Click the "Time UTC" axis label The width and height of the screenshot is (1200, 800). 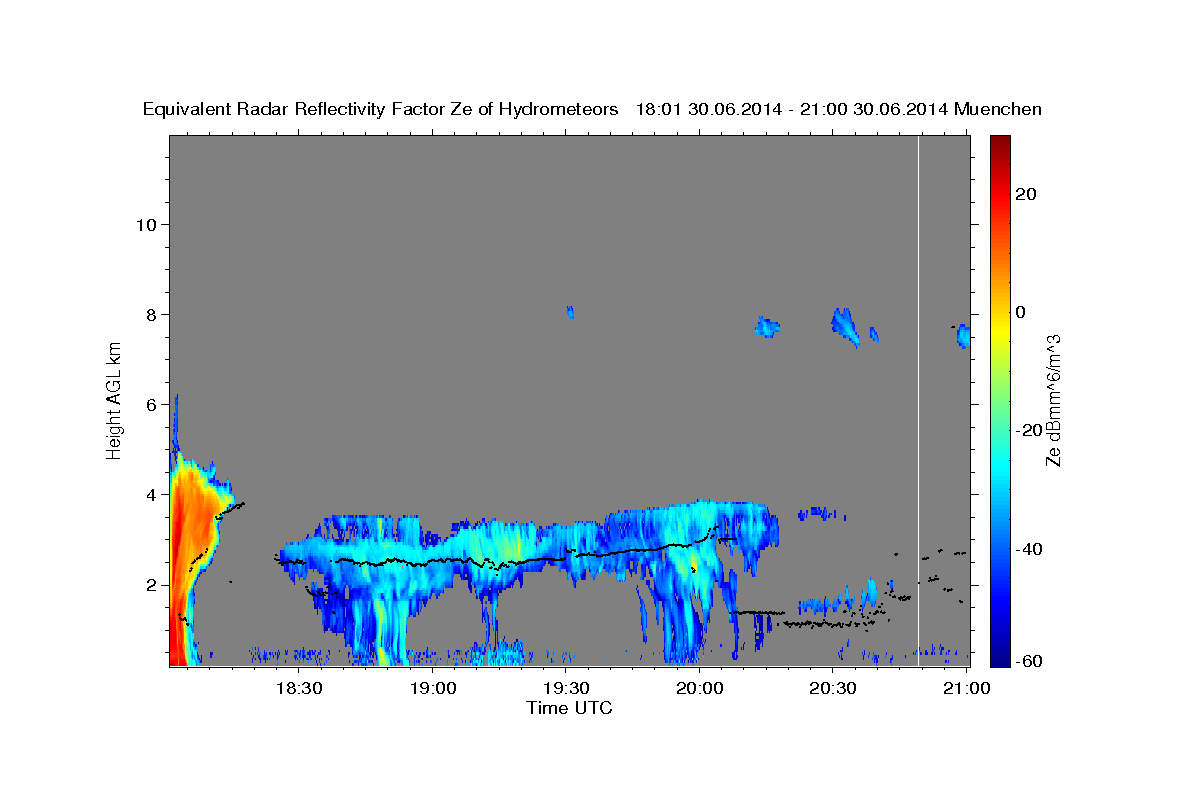[569, 708]
